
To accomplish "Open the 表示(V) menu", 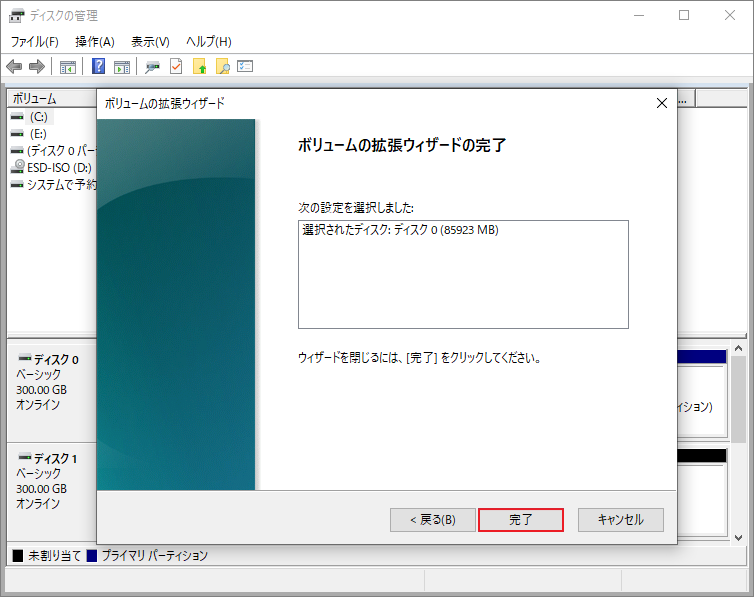I will (151, 42).
